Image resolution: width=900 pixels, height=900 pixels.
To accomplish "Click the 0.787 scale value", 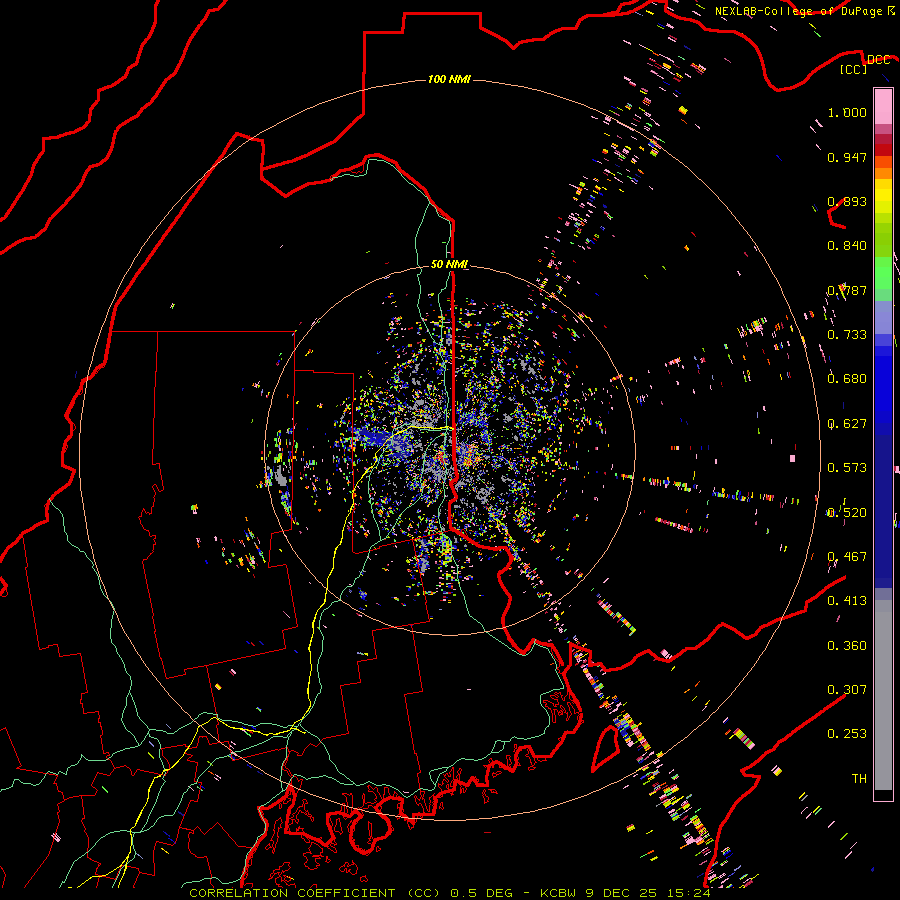I will click(x=847, y=290).
